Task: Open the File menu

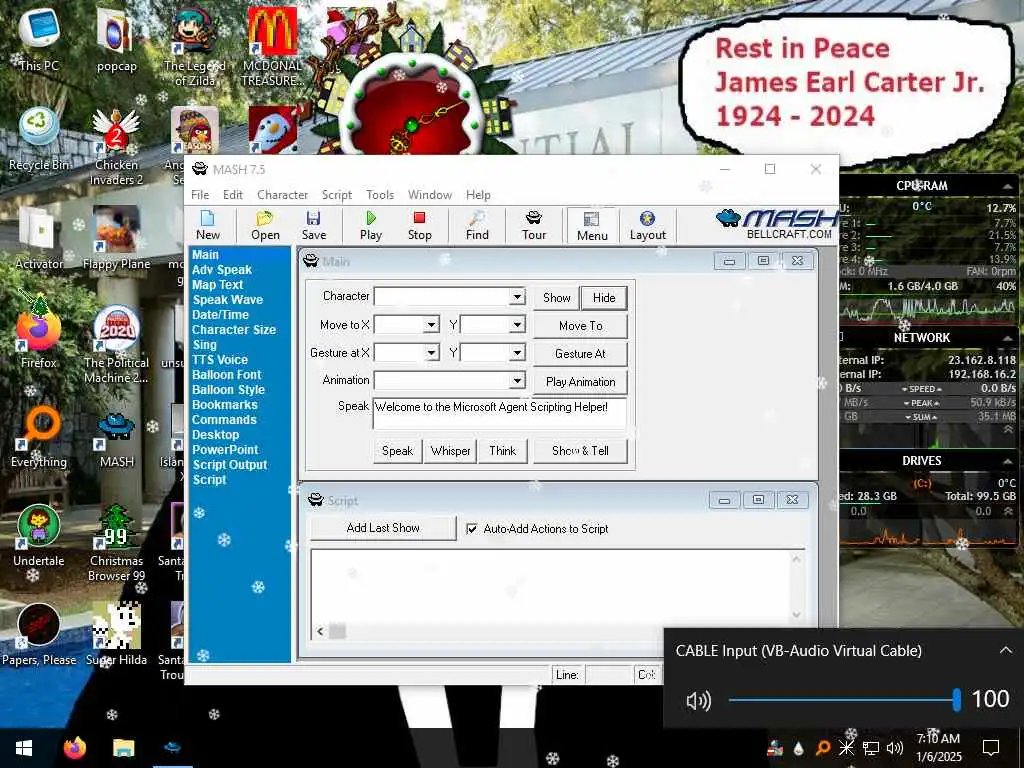Action: [x=200, y=195]
